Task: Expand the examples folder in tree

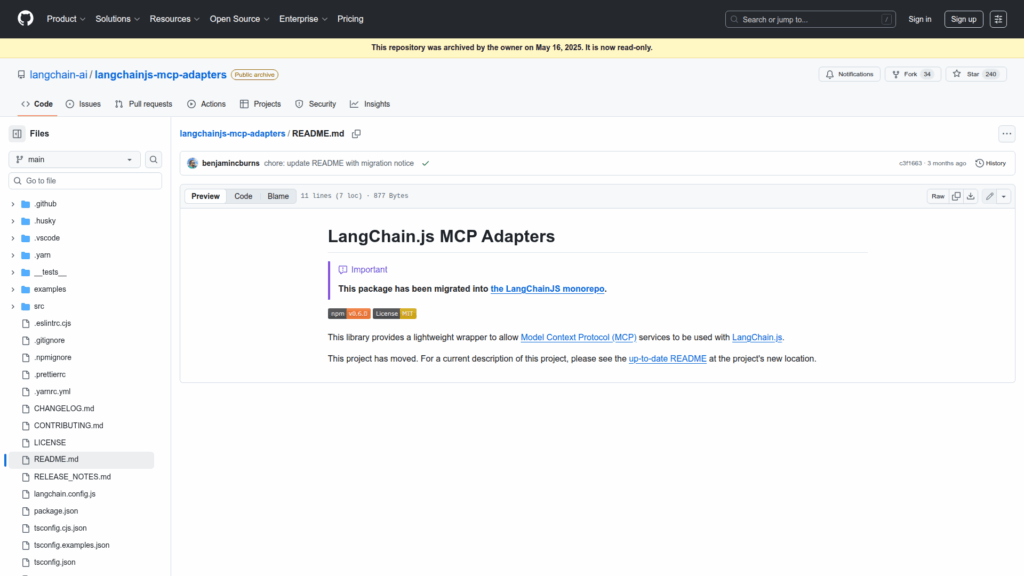Action: point(13,289)
